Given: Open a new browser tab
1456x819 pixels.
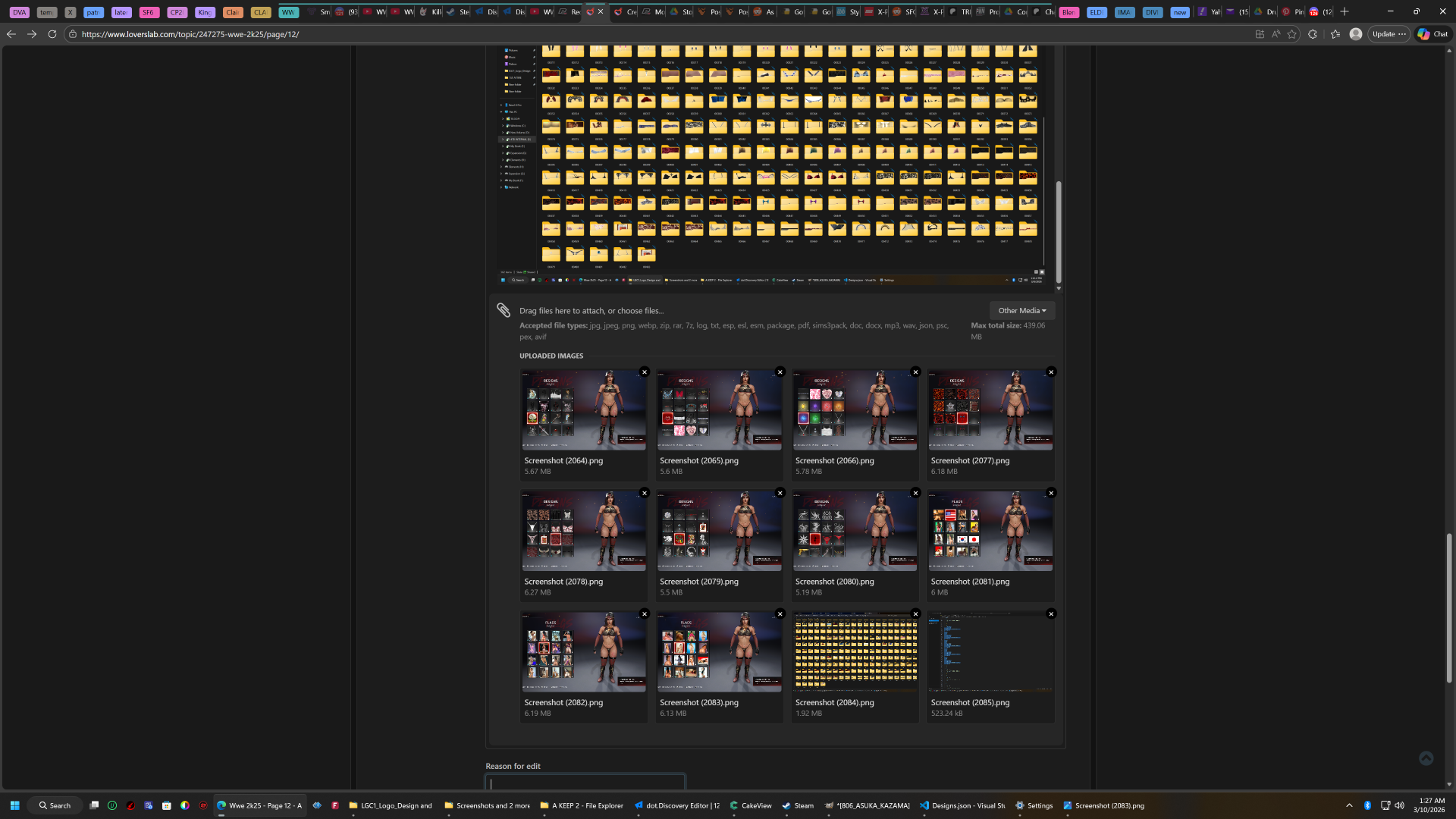Looking at the screenshot, I should (x=1345, y=11).
